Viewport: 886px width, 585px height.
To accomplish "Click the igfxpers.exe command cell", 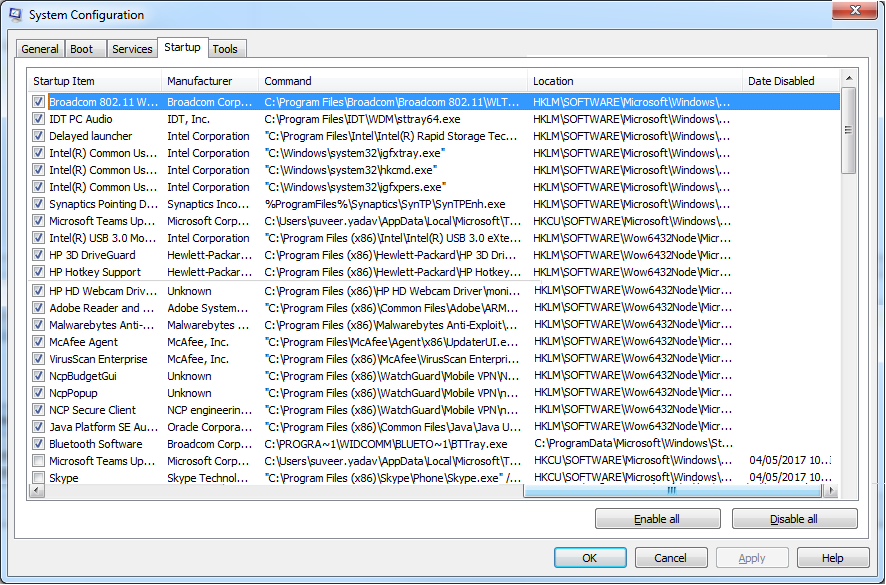I will click(x=355, y=187).
